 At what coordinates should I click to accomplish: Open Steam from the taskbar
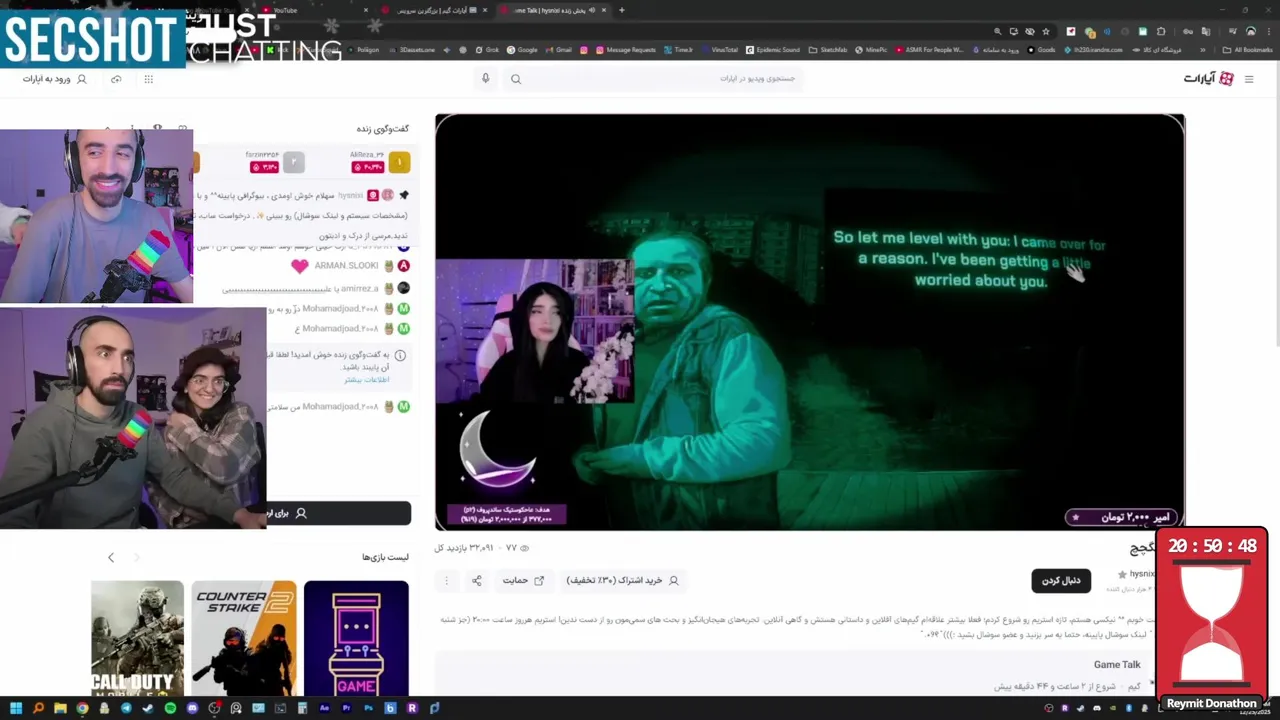coord(148,708)
